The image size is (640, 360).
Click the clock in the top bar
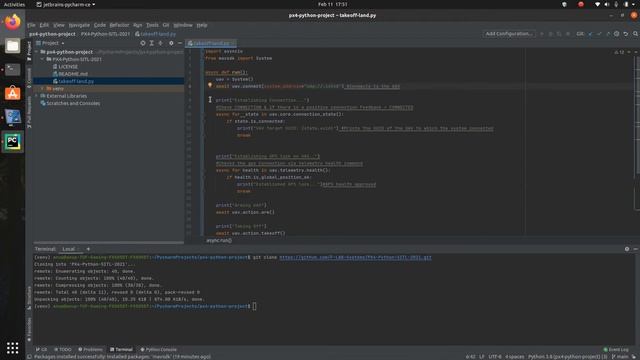[332, 4]
